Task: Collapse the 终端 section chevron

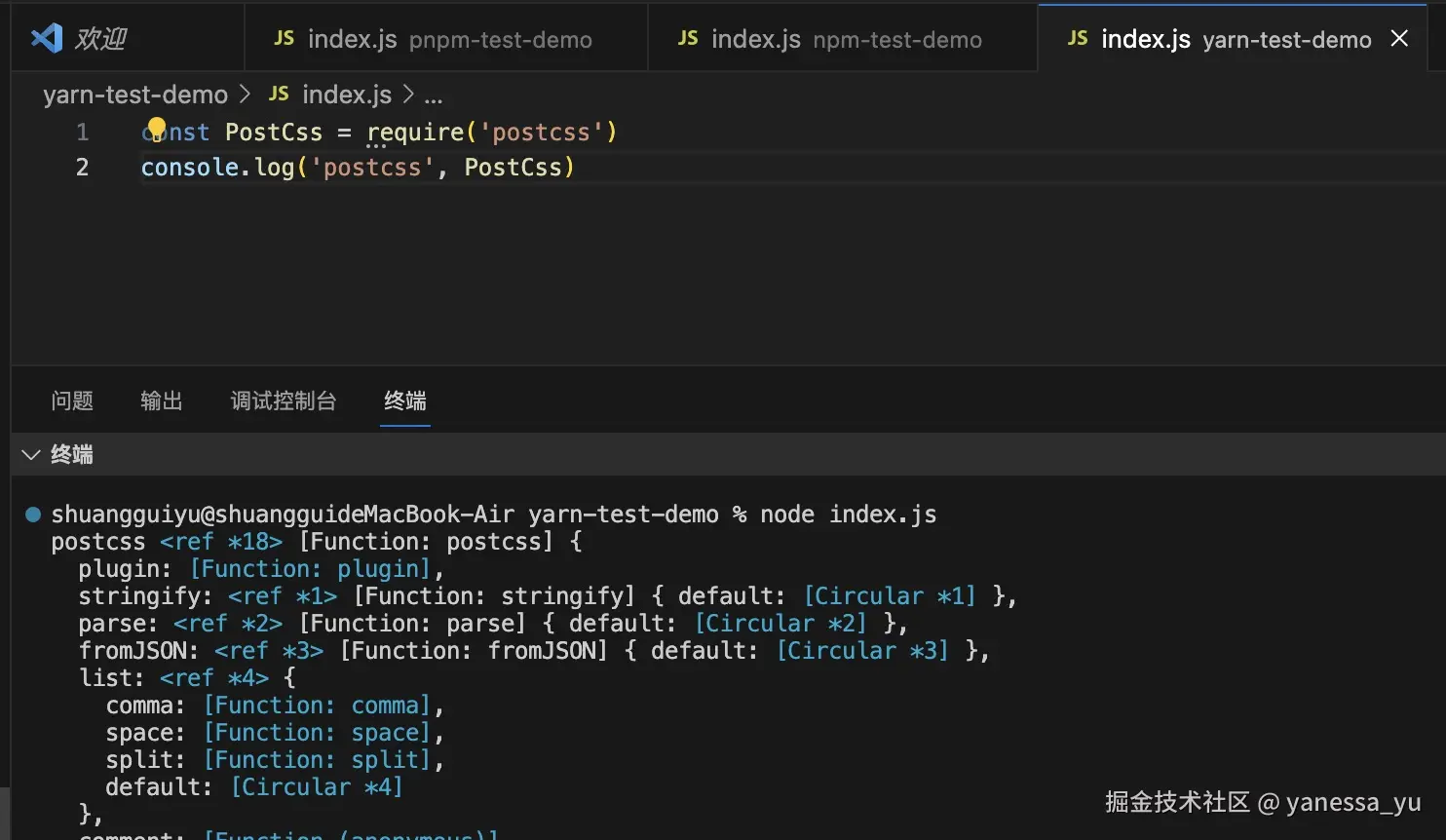Action: 31,454
